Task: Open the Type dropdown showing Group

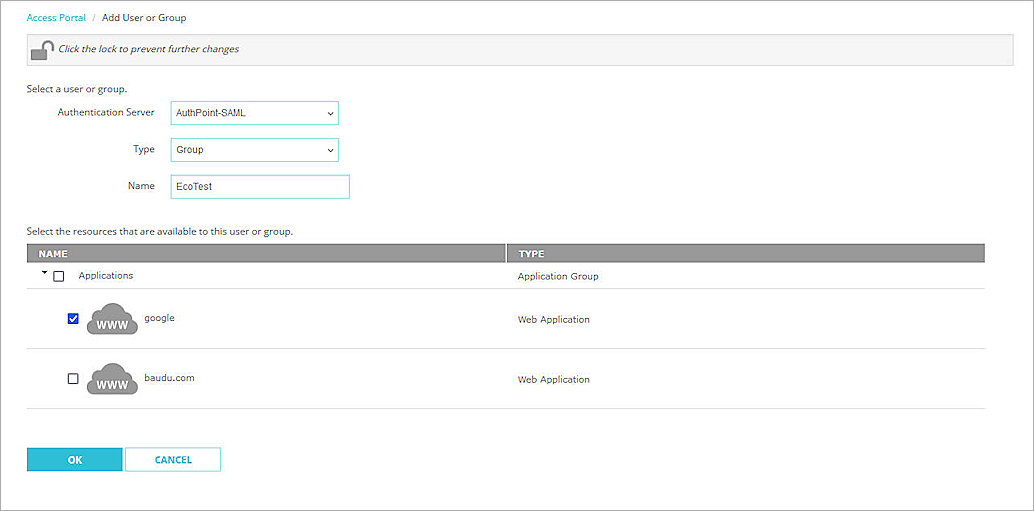Action: pyautogui.click(x=255, y=150)
